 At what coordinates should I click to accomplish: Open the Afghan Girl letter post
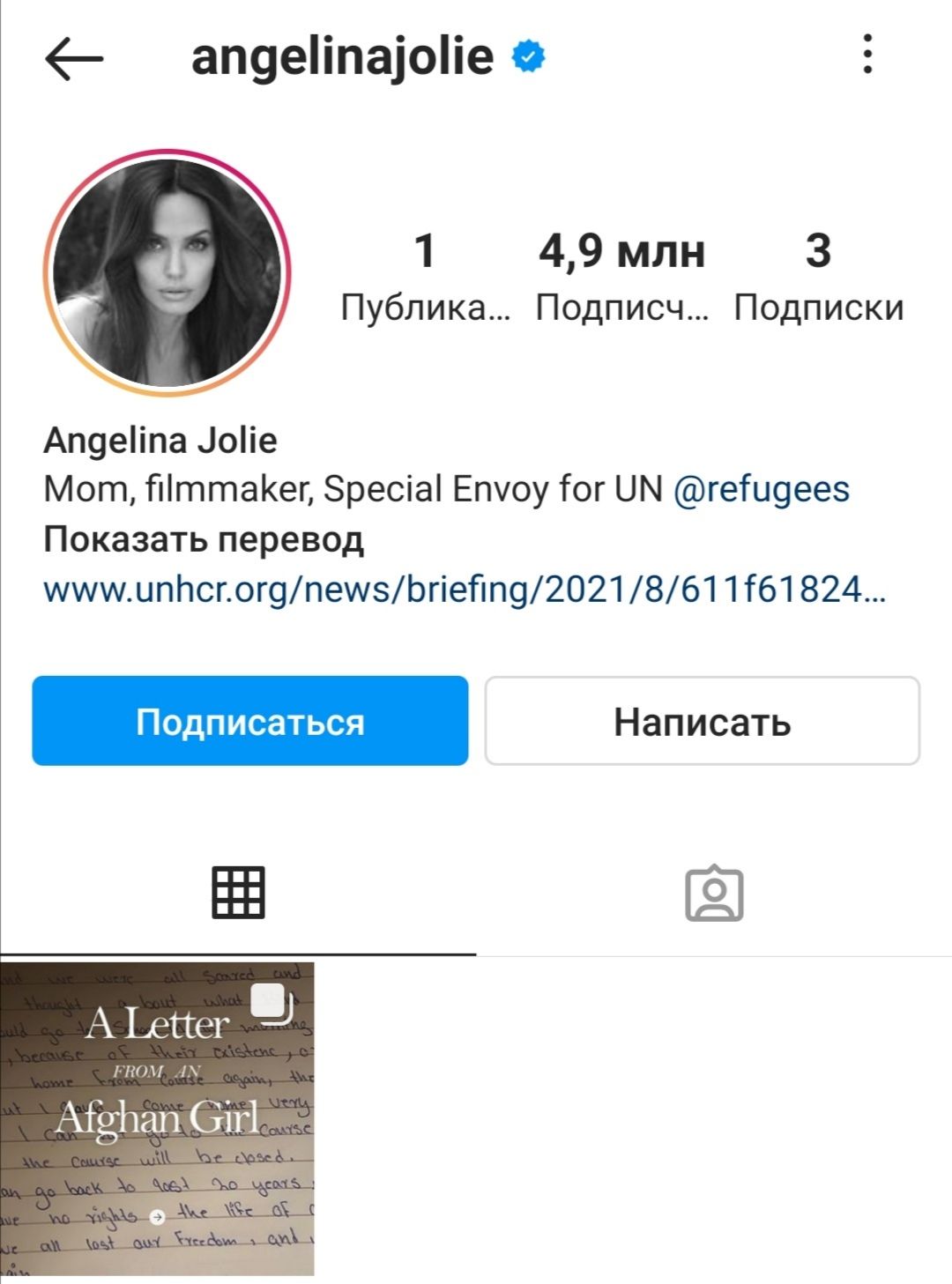(157, 1118)
